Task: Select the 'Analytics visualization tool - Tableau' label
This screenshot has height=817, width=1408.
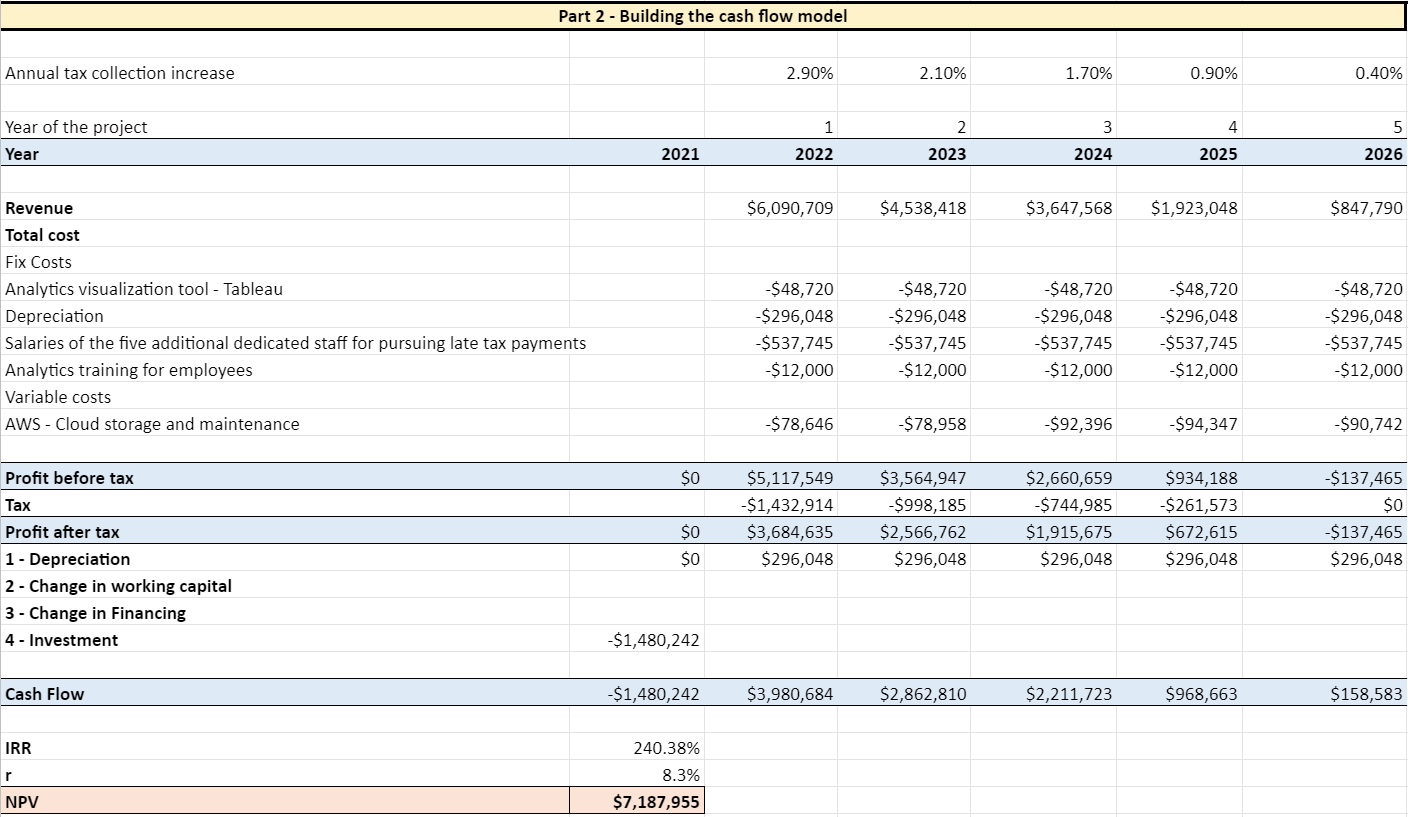Action: 144,289
